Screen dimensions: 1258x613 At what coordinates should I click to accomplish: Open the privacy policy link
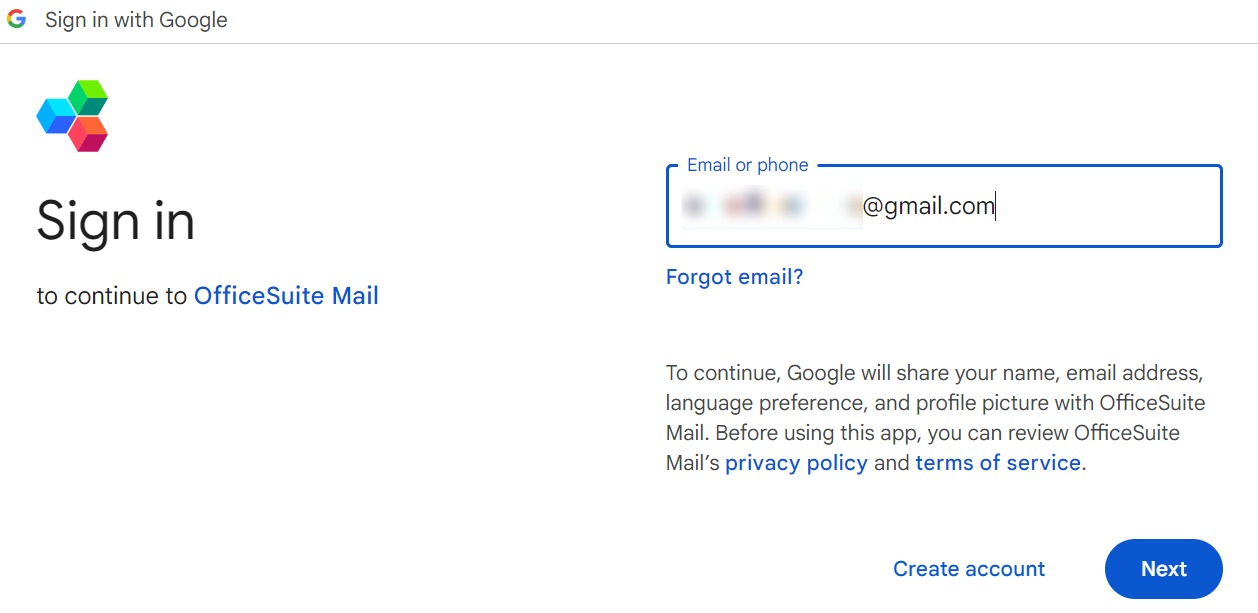point(796,463)
